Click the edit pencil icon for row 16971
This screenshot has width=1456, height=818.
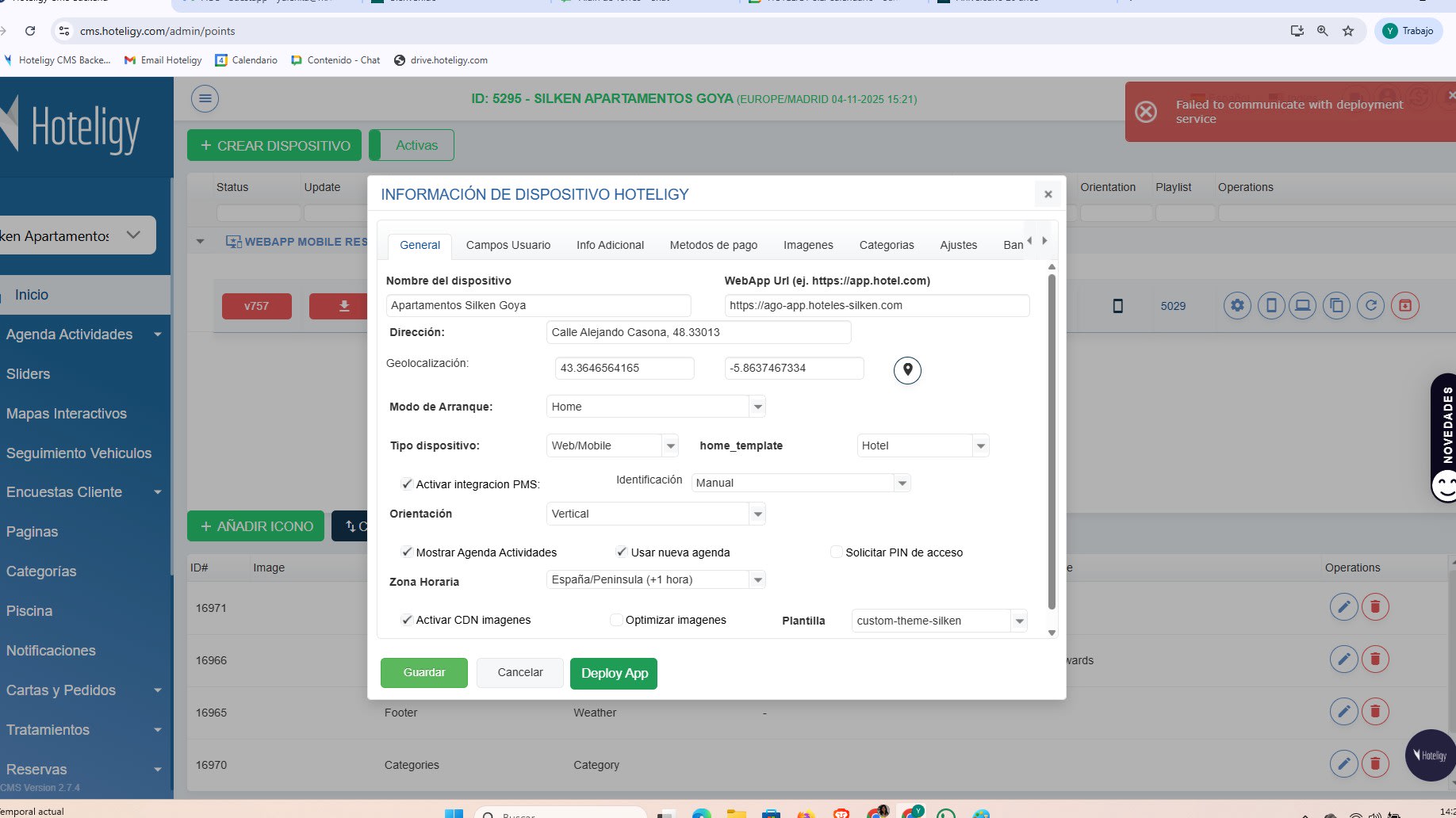1343,607
